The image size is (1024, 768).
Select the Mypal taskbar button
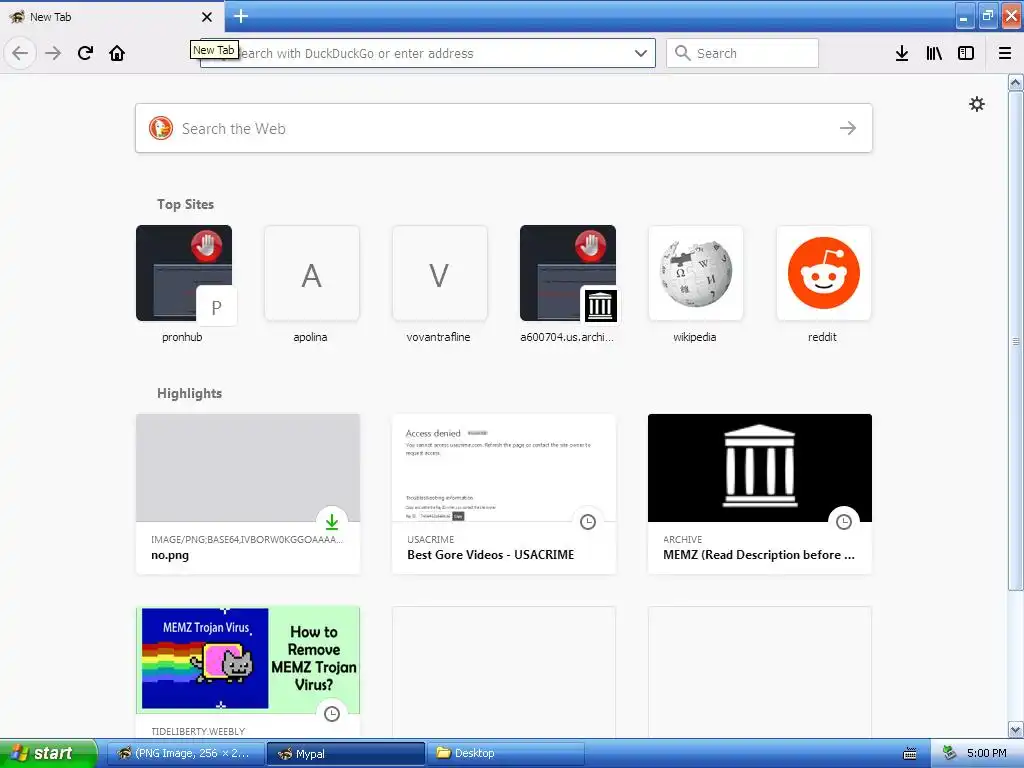345,753
